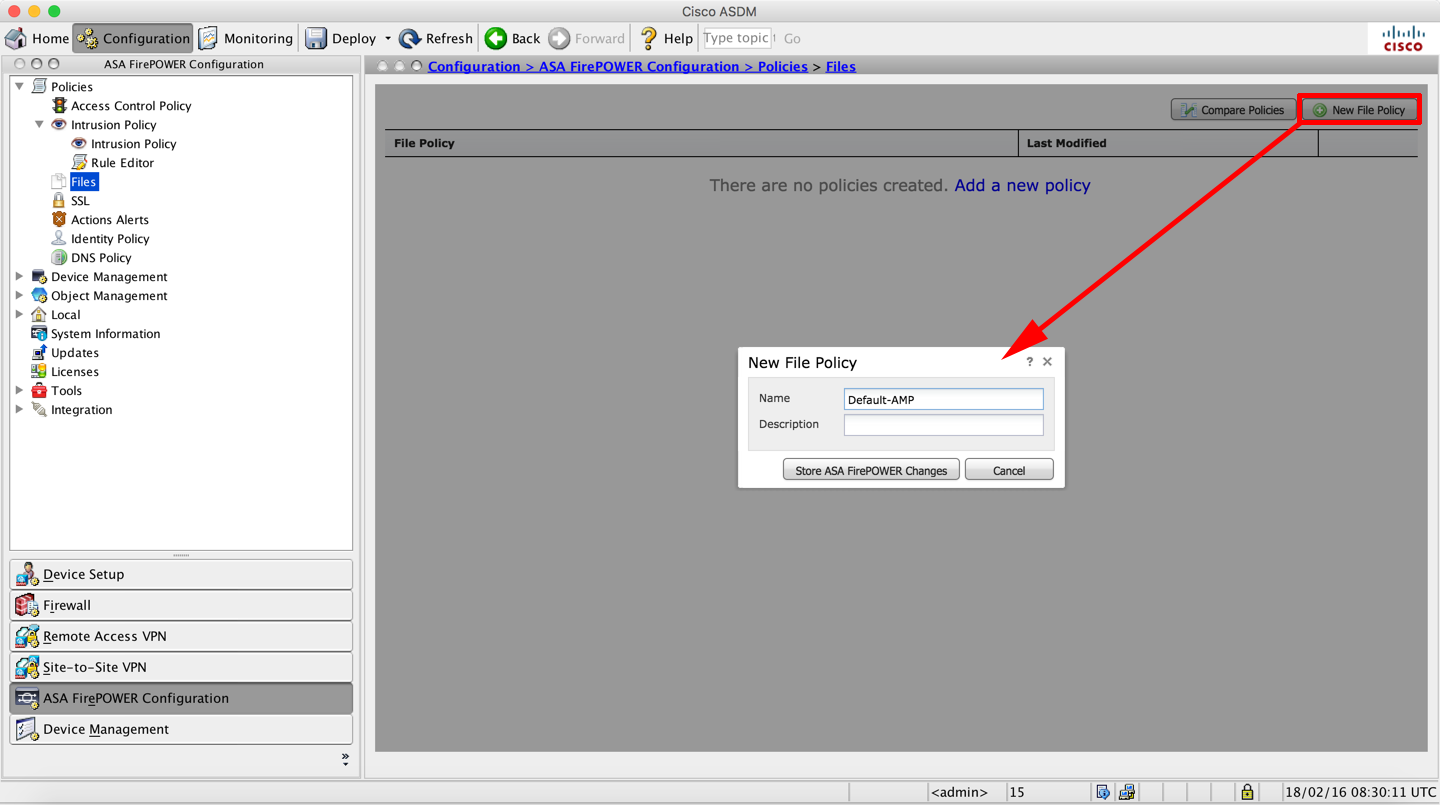This screenshot has height=805, width=1440.
Task: Click the status bar network devices icon
Action: 1127,792
